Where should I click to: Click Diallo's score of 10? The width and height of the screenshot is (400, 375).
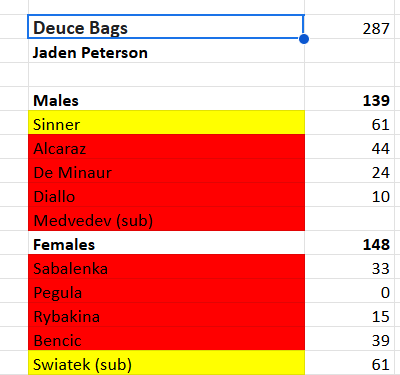click(x=350, y=195)
